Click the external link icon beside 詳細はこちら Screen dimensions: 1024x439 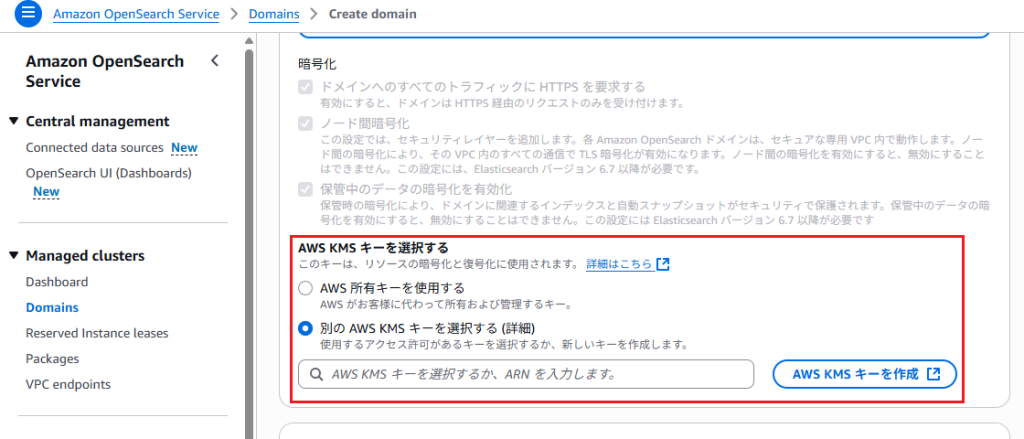(x=663, y=265)
